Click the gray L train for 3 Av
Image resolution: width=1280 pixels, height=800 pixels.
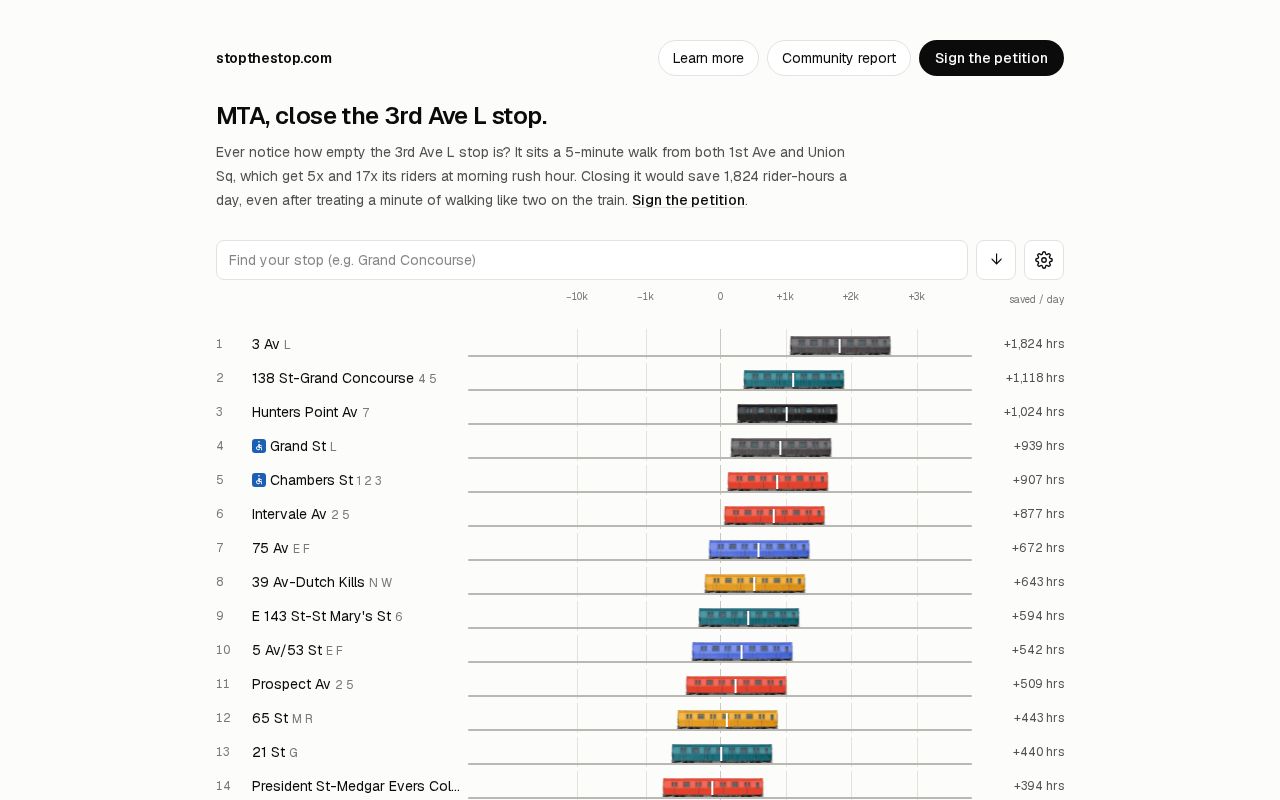[x=840, y=345]
